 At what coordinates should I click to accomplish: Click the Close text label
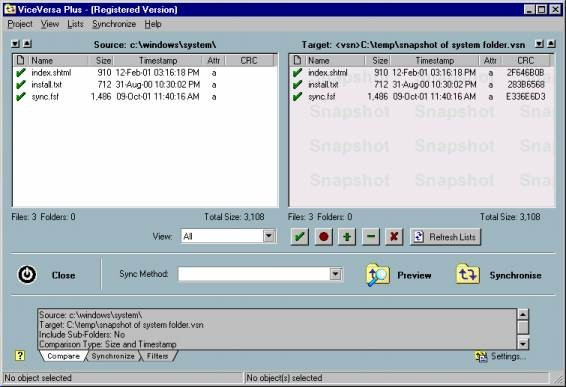(64, 275)
